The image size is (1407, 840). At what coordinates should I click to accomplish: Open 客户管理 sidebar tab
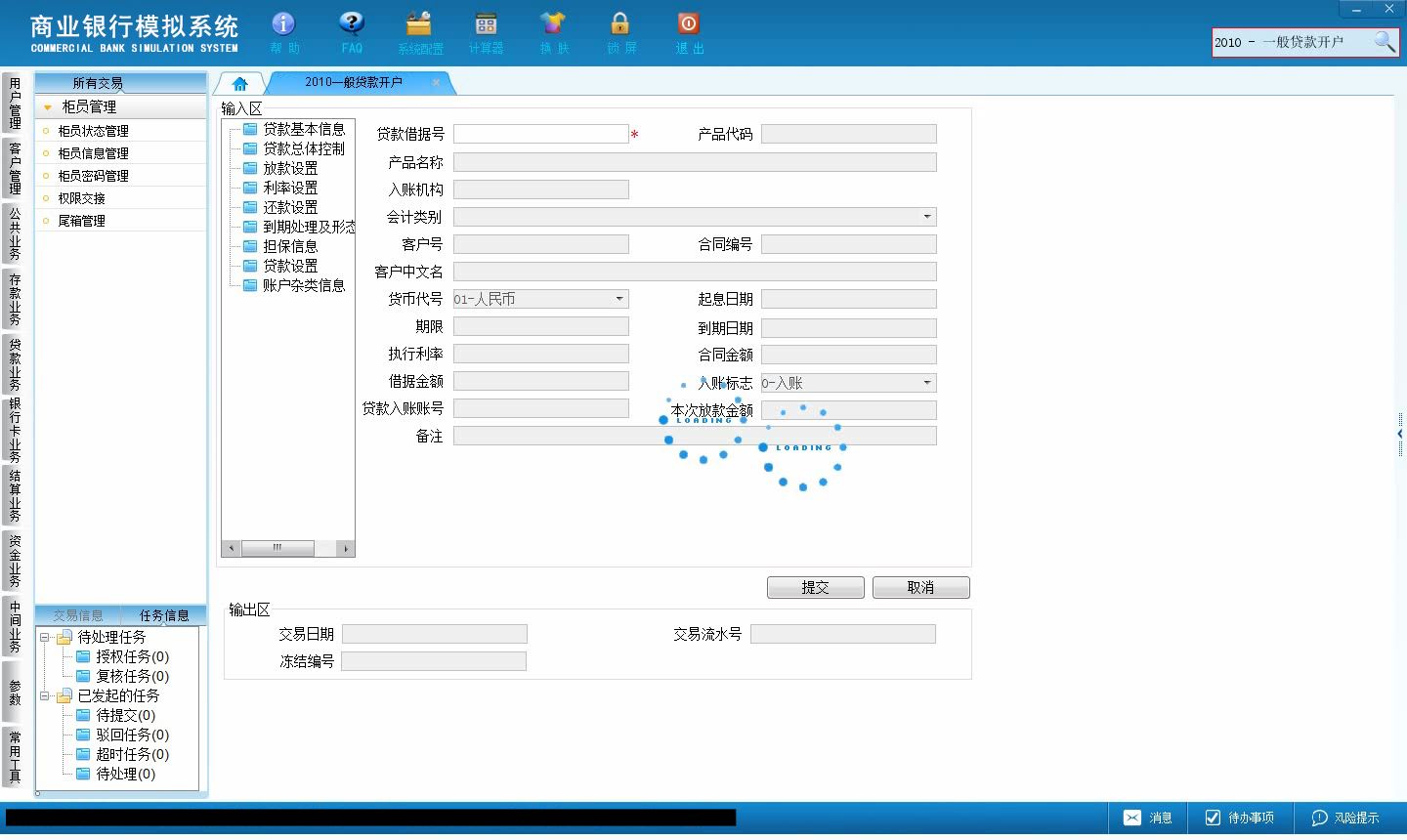point(14,168)
